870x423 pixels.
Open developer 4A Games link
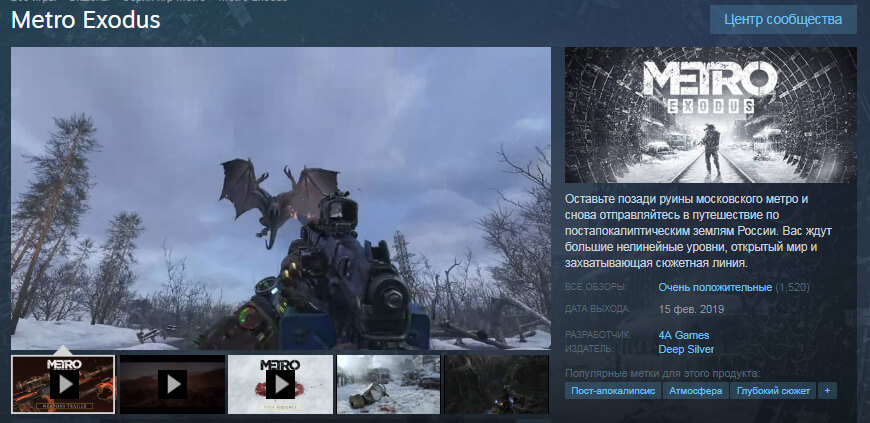(684, 335)
